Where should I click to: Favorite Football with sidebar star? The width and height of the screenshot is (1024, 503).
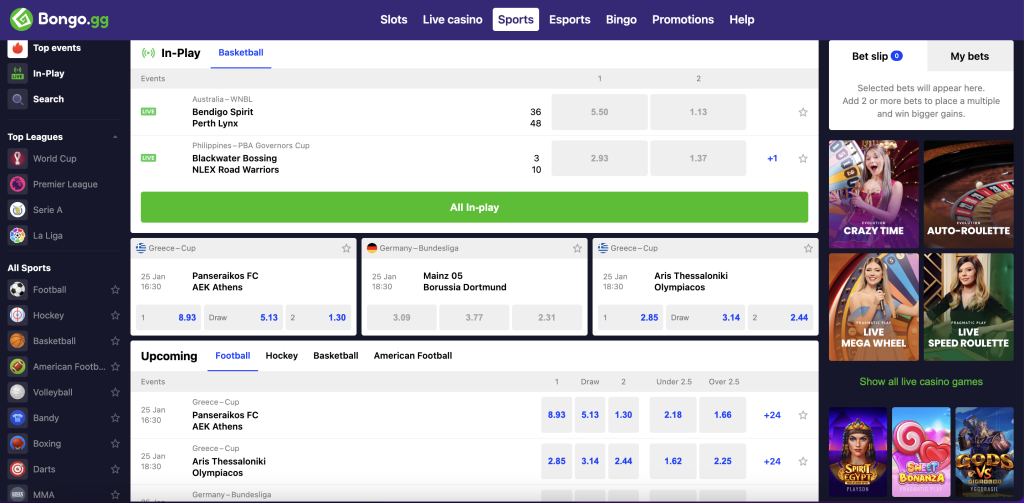tap(116, 289)
